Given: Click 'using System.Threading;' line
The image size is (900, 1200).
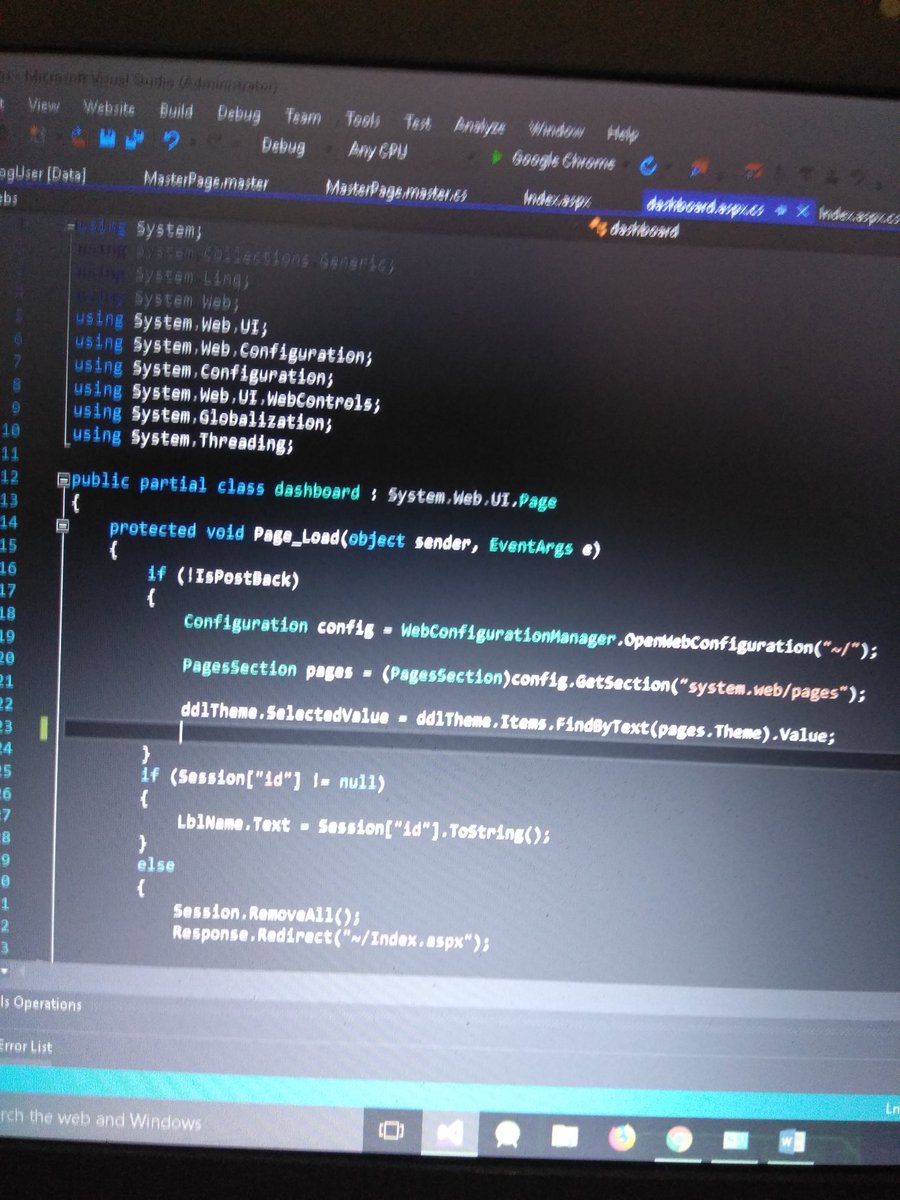Looking at the screenshot, I should (x=183, y=438).
